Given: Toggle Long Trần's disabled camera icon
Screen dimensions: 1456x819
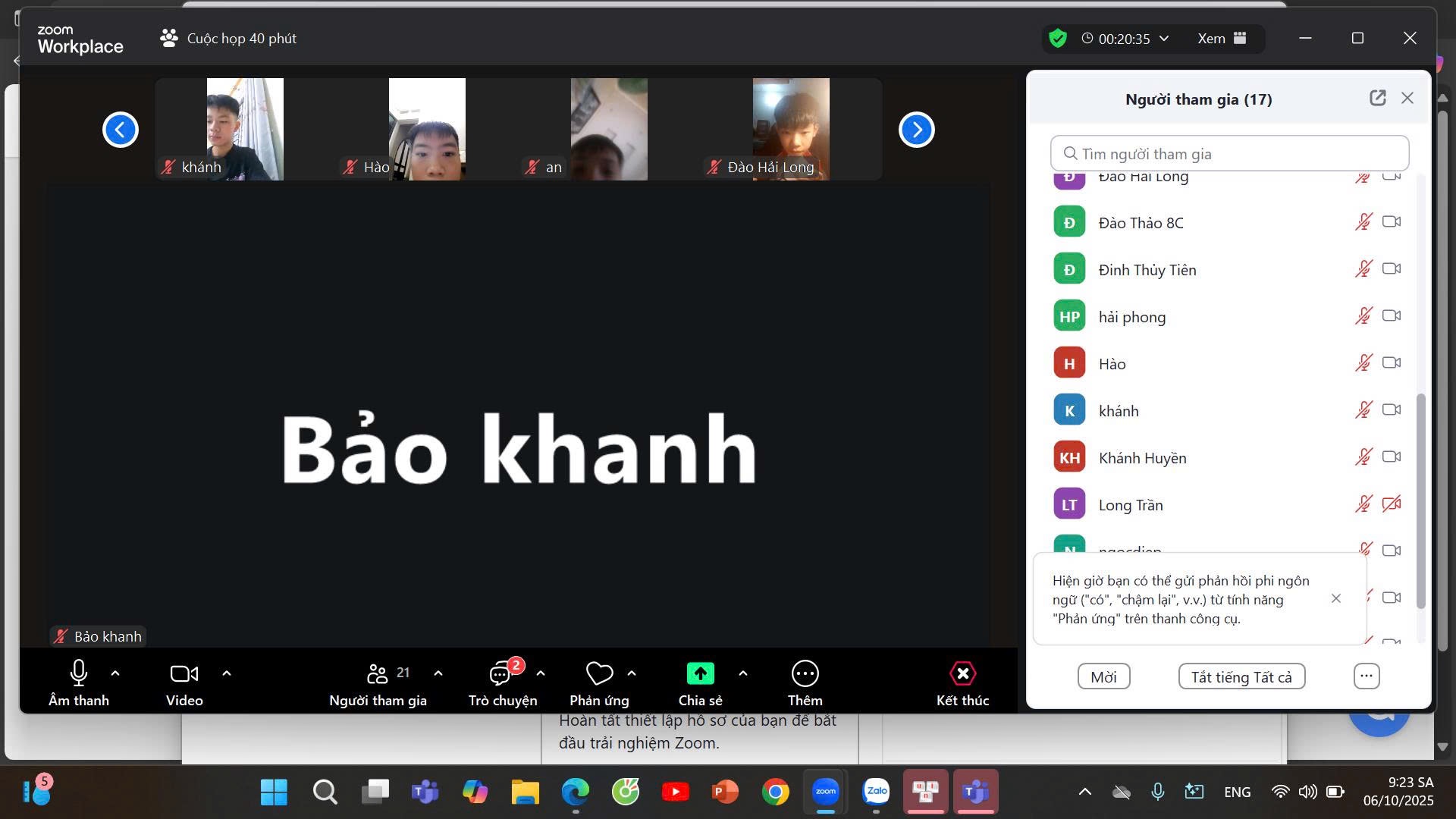Looking at the screenshot, I should pos(1391,504).
